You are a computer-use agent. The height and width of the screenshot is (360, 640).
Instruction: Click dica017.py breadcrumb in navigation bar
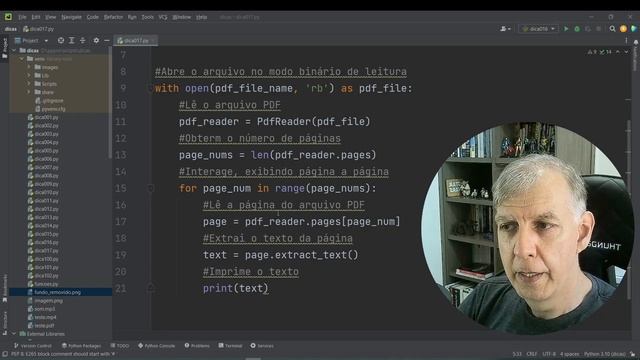(x=38, y=29)
